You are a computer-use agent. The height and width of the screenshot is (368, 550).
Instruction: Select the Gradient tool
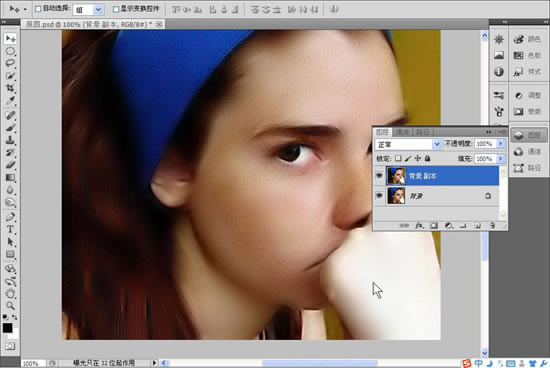10,178
